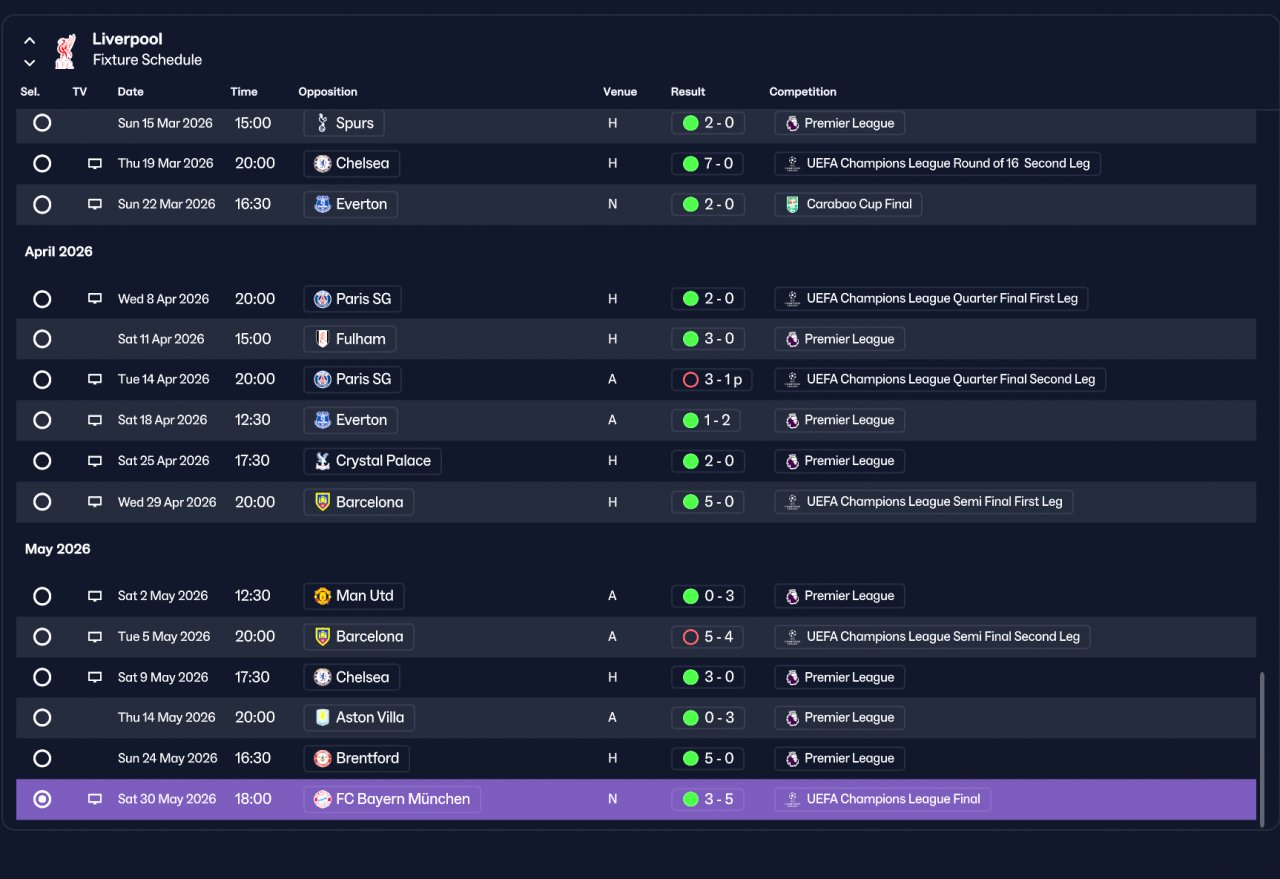This screenshot has height=879, width=1280.
Task: Sort by the Opposition column header
Action: point(328,92)
